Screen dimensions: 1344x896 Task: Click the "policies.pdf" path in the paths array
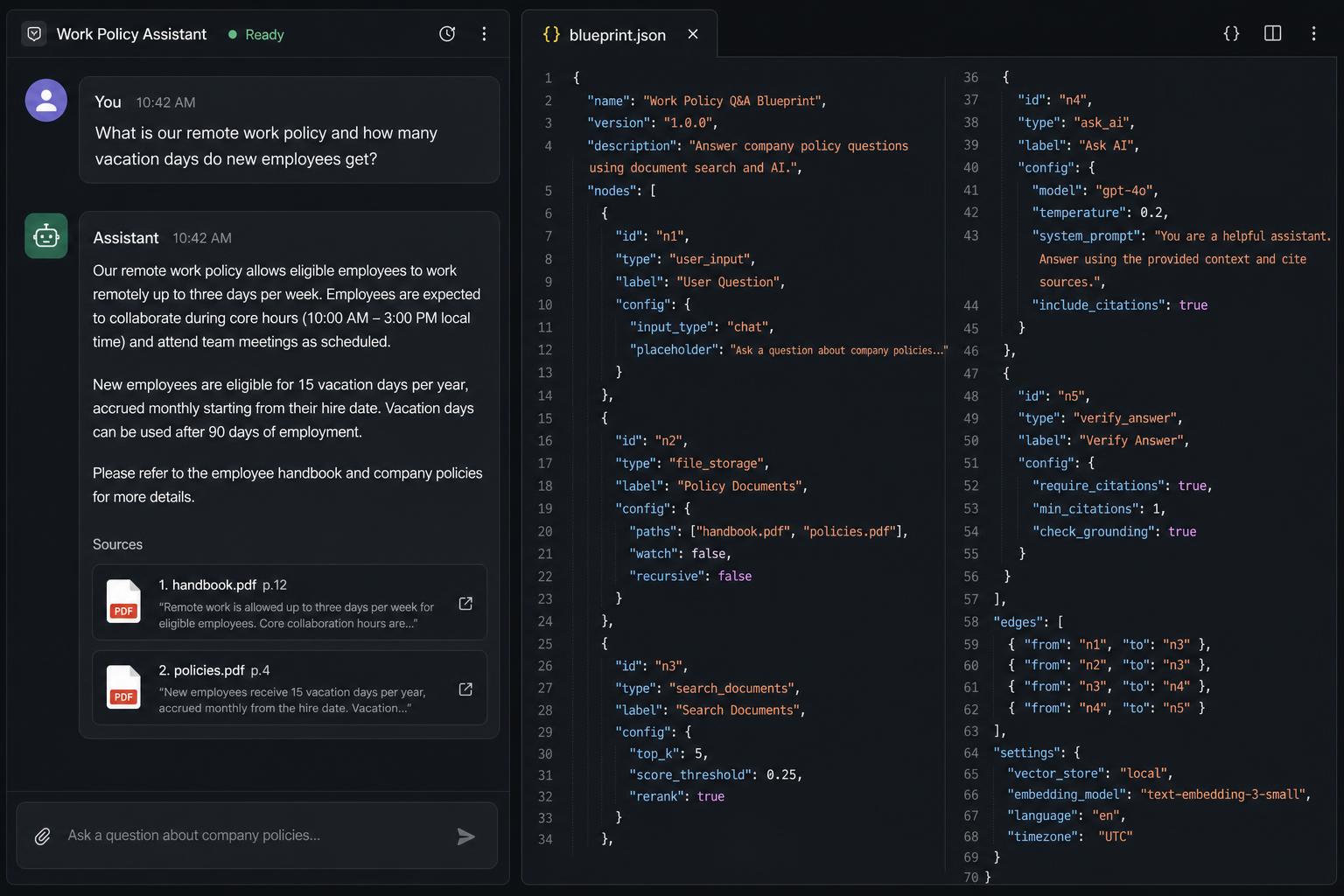[849, 531]
